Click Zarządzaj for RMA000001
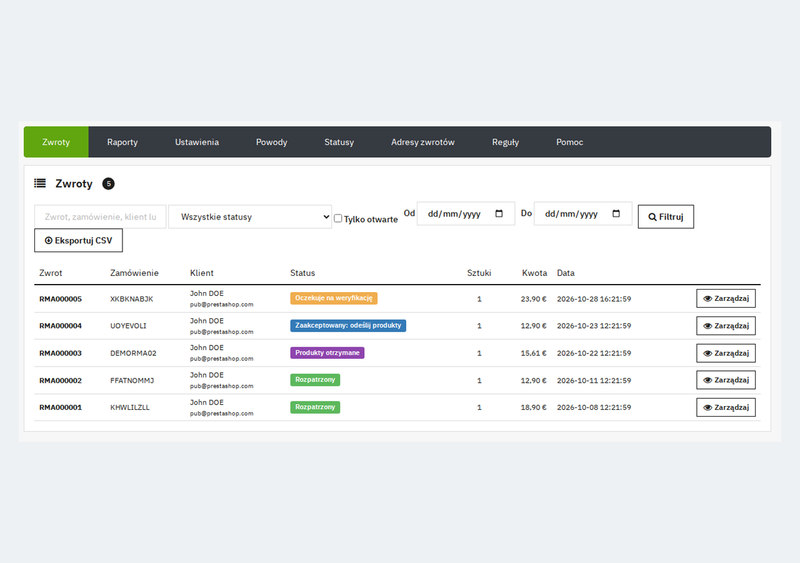This screenshot has height=563, width=800. (726, 407)
